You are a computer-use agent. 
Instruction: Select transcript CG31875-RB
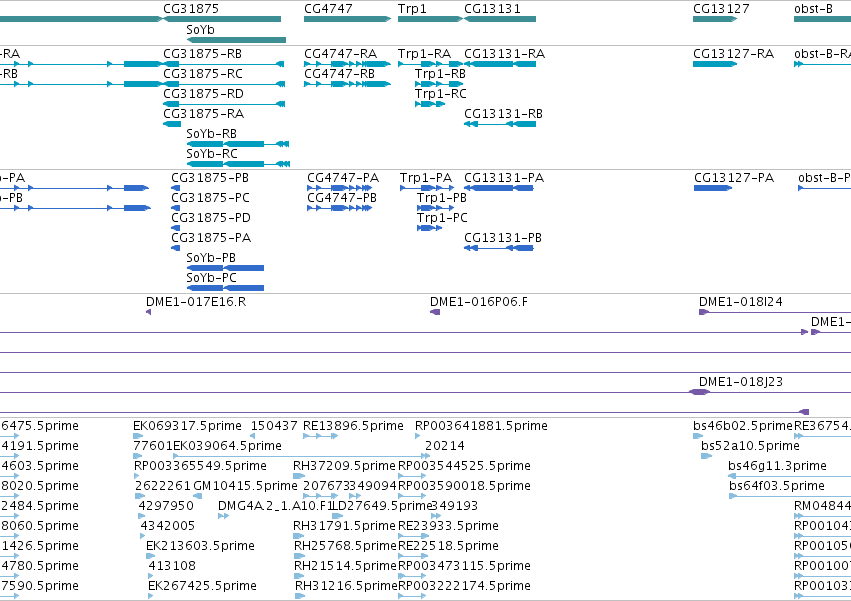click(224, 64)
